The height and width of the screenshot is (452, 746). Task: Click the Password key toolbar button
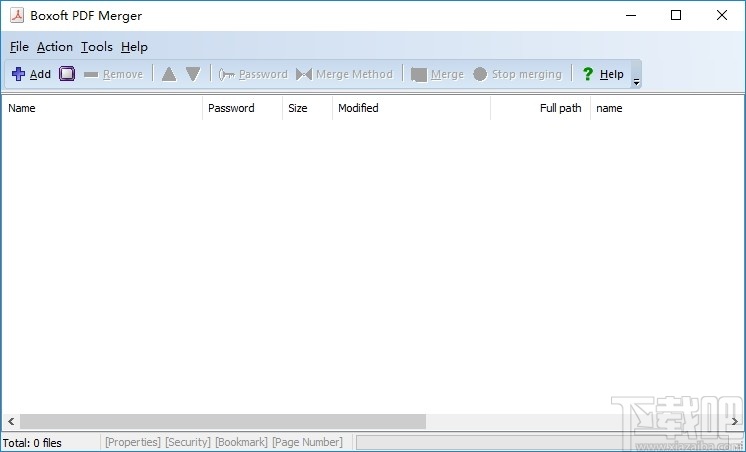tap(253, 74)
